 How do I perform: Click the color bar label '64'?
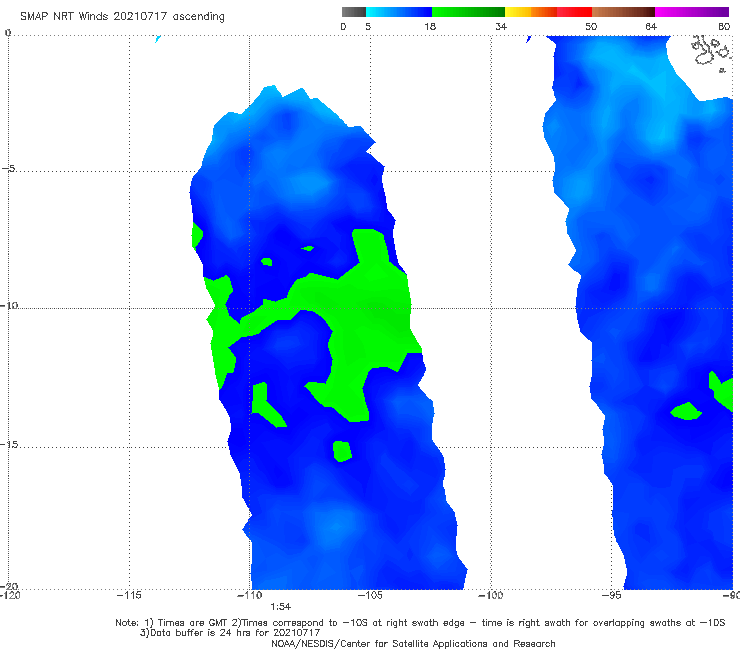(651, 26)
